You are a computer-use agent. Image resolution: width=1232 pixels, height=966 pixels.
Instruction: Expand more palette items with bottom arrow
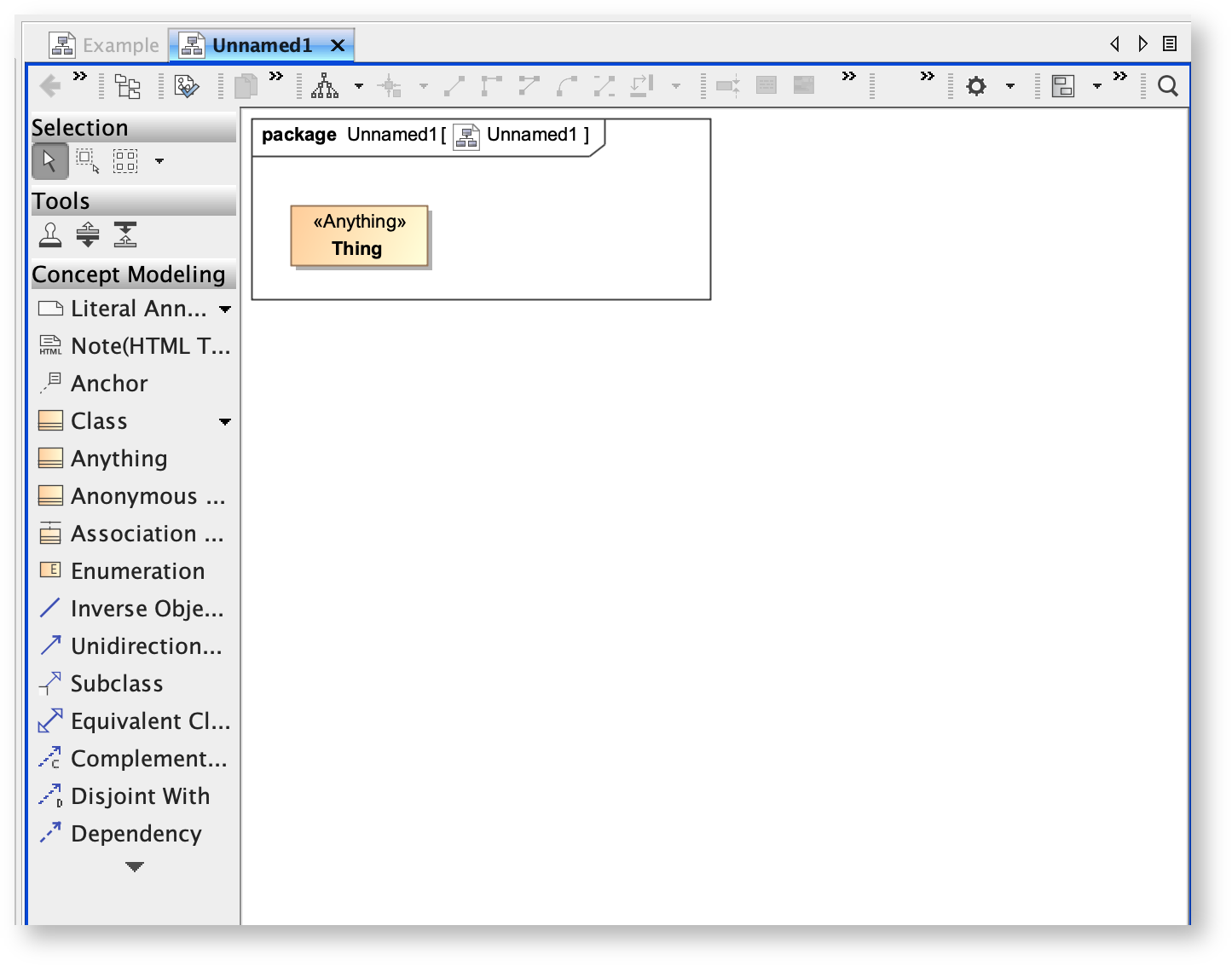[135, 867]
